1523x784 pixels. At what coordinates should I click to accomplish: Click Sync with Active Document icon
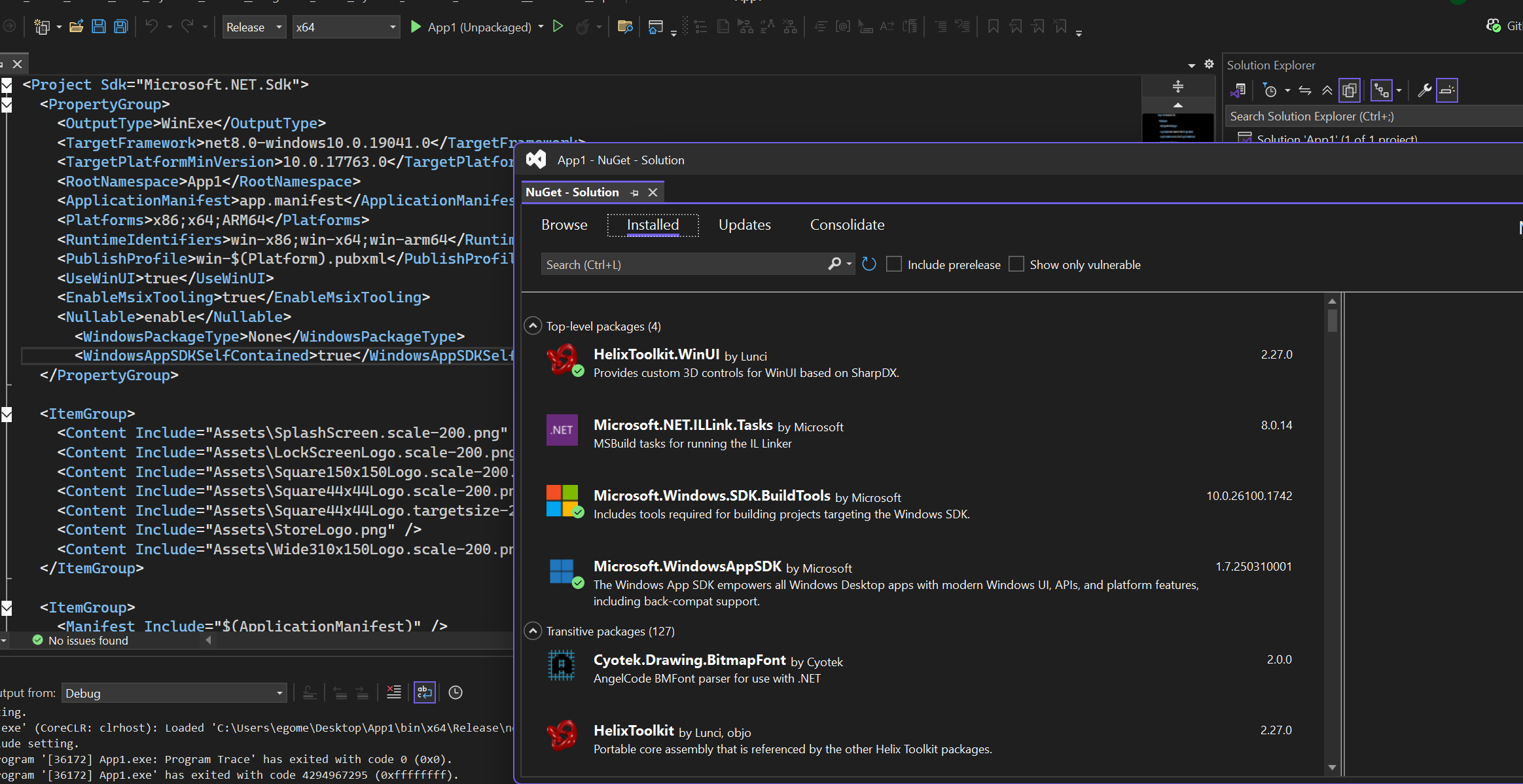[x=1305, y=90]
